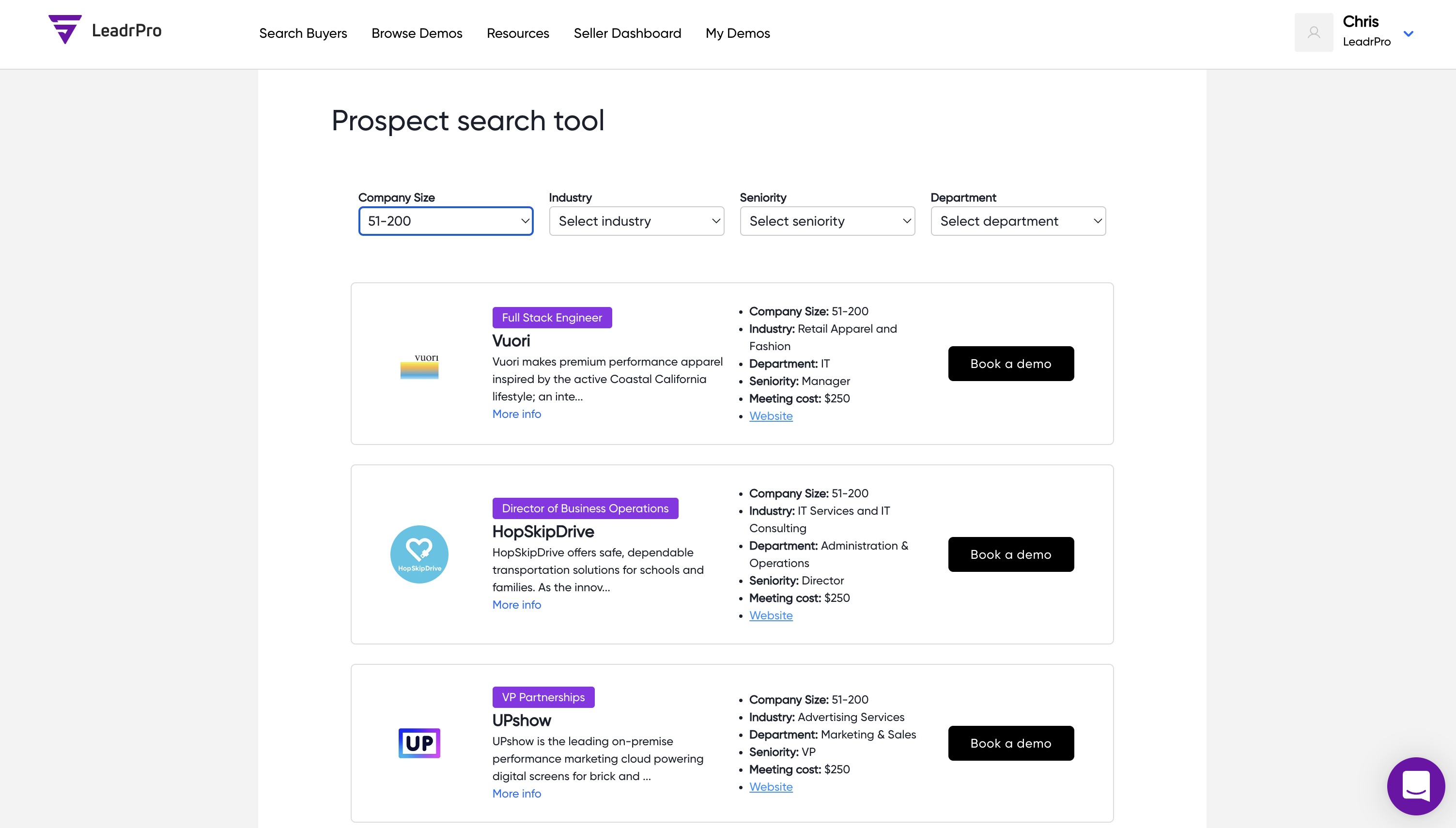Click the UPshow UP logo

[420, 743]
